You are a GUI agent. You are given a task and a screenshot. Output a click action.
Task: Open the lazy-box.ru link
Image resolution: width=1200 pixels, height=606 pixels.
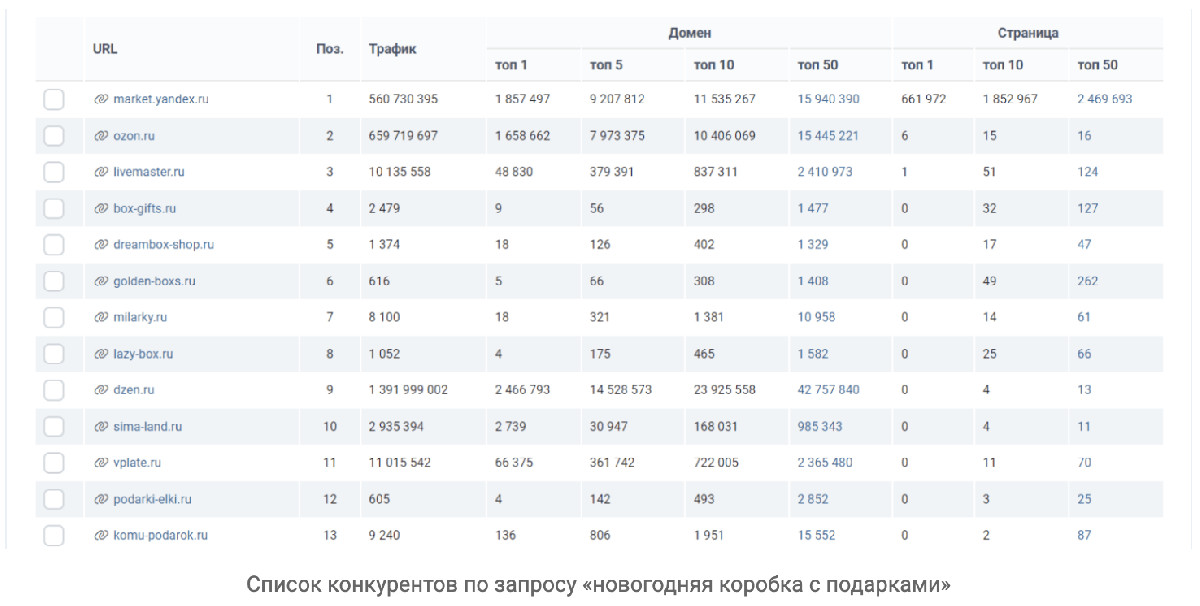143,354
